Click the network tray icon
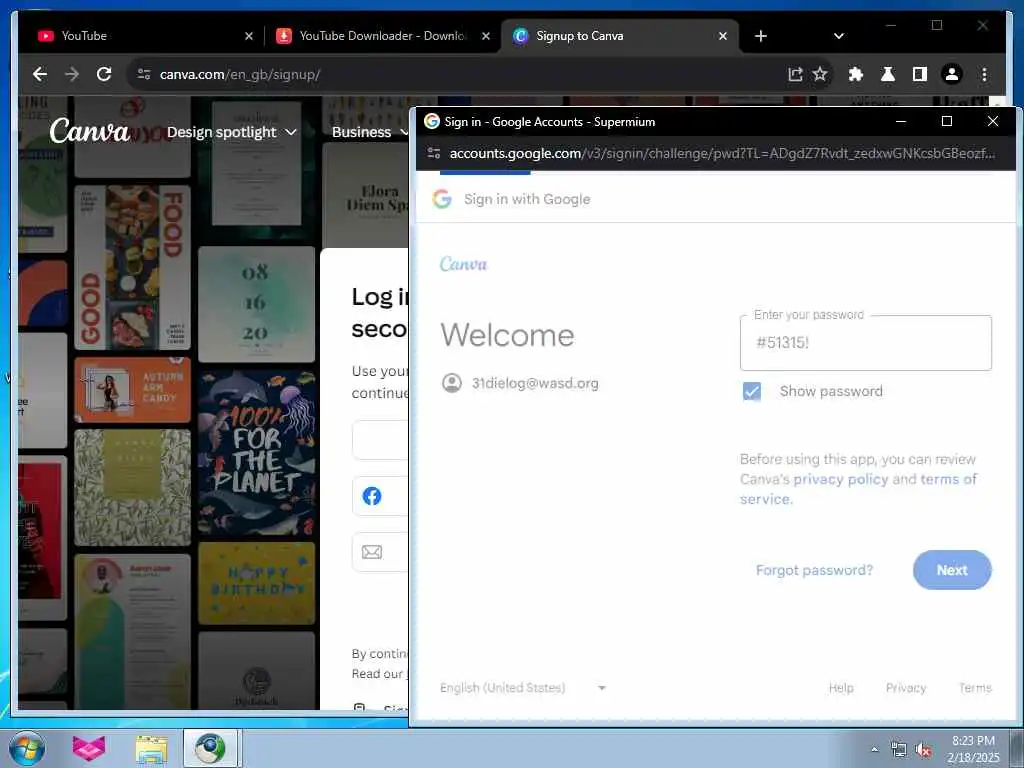This screenshot has width=1024, height=768. (899, 750)
